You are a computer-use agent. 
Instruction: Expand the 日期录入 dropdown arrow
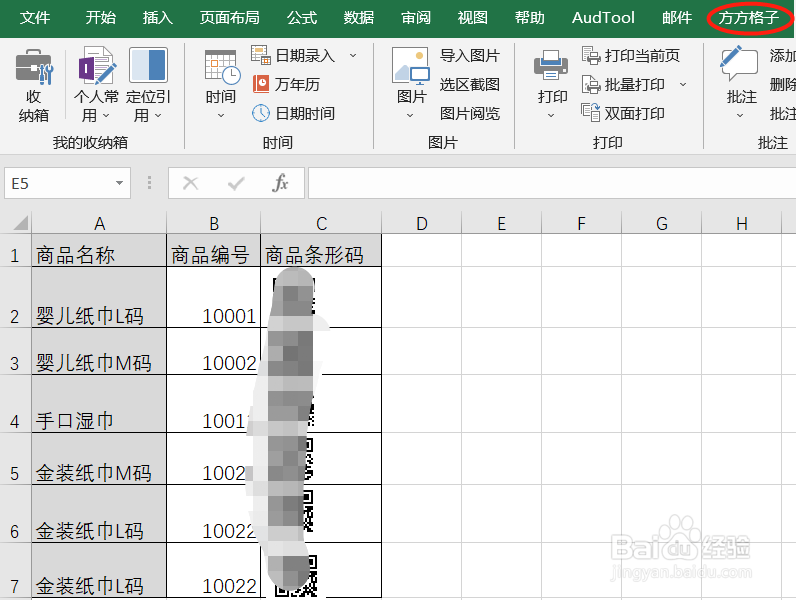353,55
